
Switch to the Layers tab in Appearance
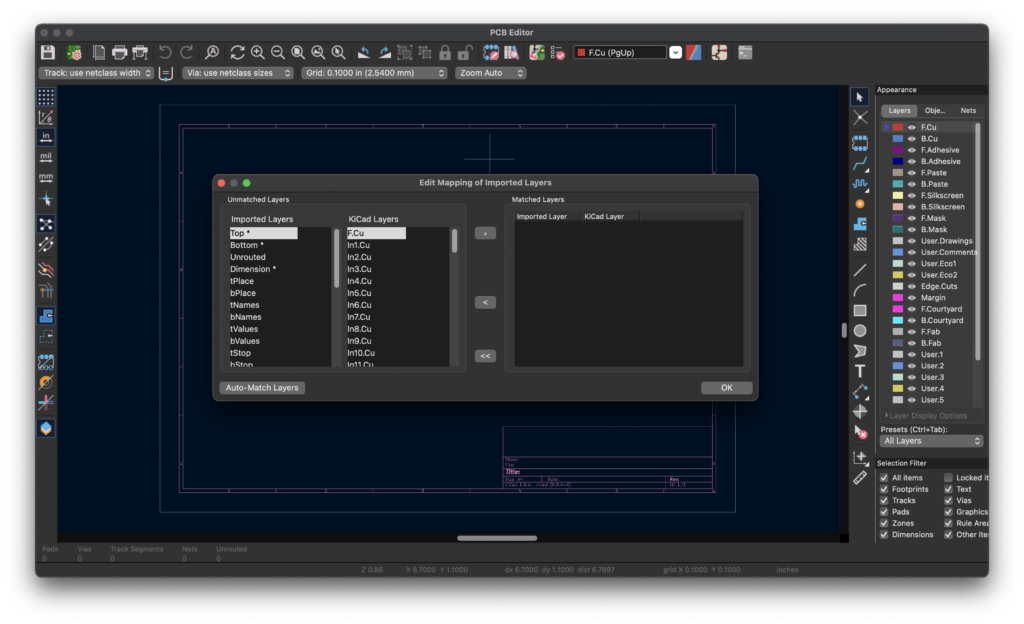[899, 110]
